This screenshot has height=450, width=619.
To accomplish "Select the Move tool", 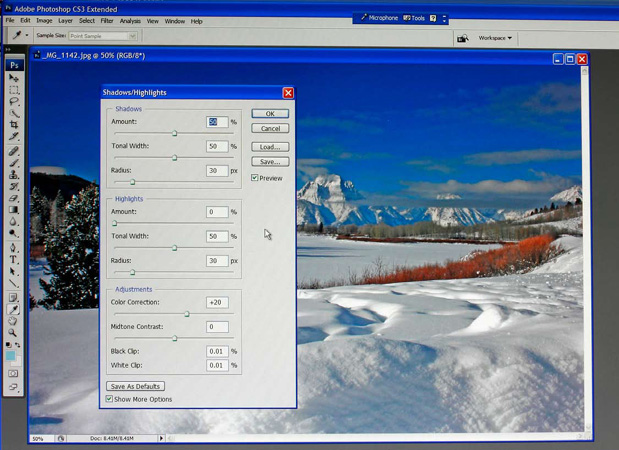I will 14,78.
